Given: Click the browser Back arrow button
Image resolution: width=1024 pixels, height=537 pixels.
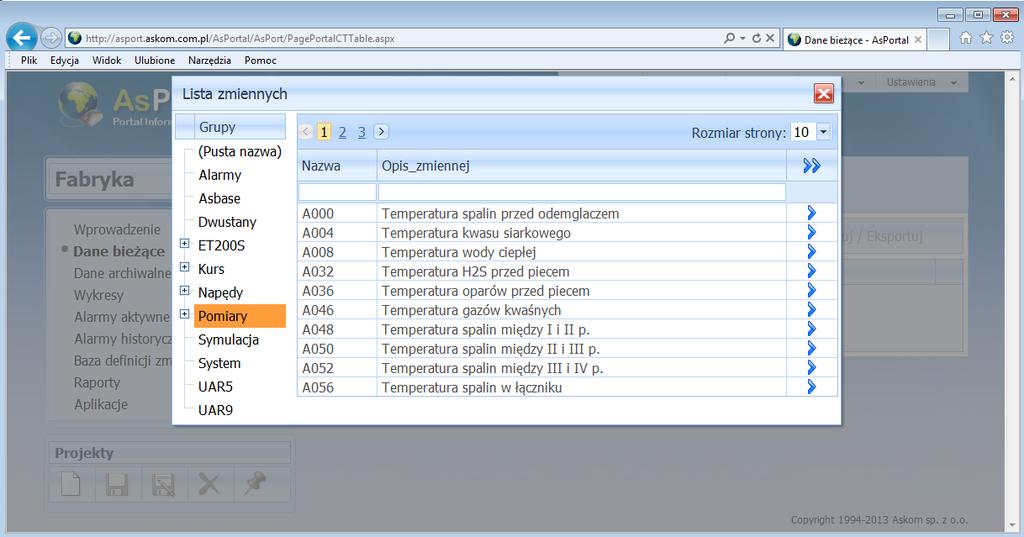Looking at the screenshot, I should pos(22,38).
